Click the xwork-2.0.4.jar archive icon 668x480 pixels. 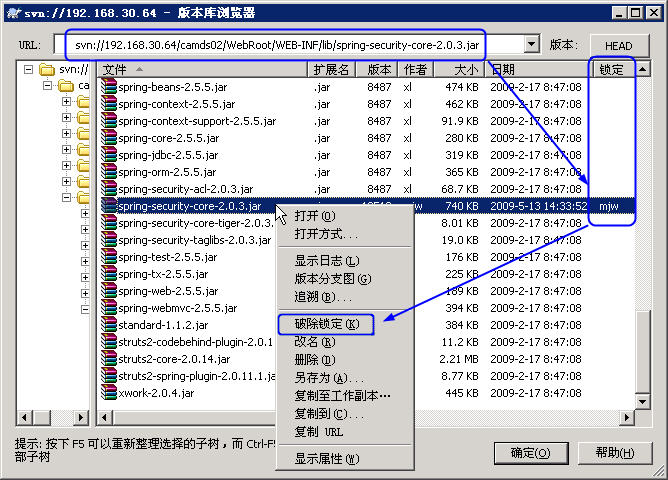pyautogui.click(x=109, y=393)
